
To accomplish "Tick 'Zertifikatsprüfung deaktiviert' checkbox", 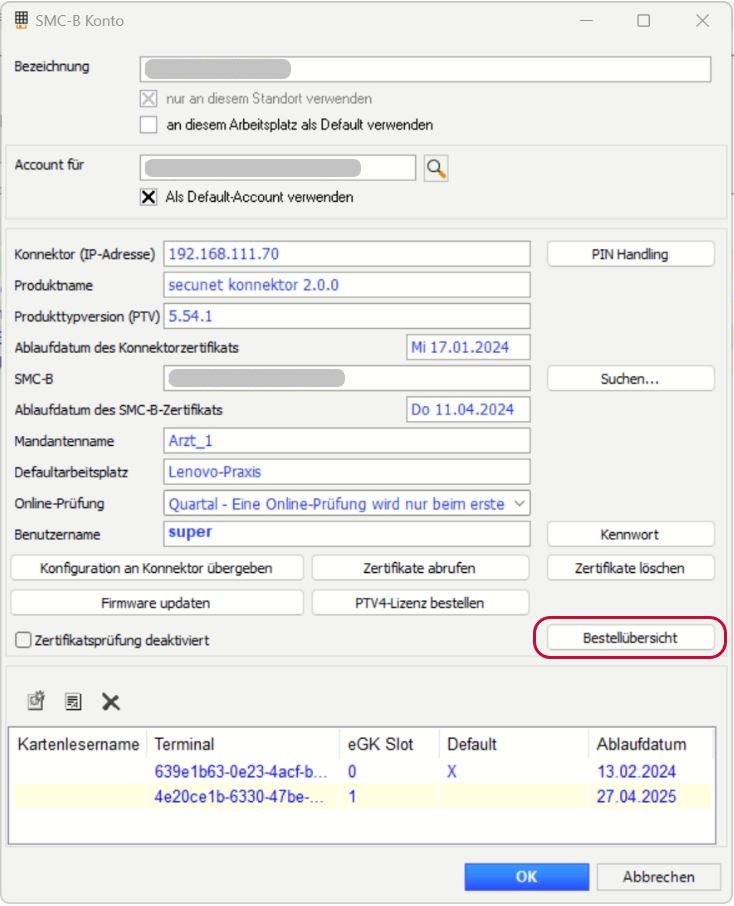I will point(23,640).
